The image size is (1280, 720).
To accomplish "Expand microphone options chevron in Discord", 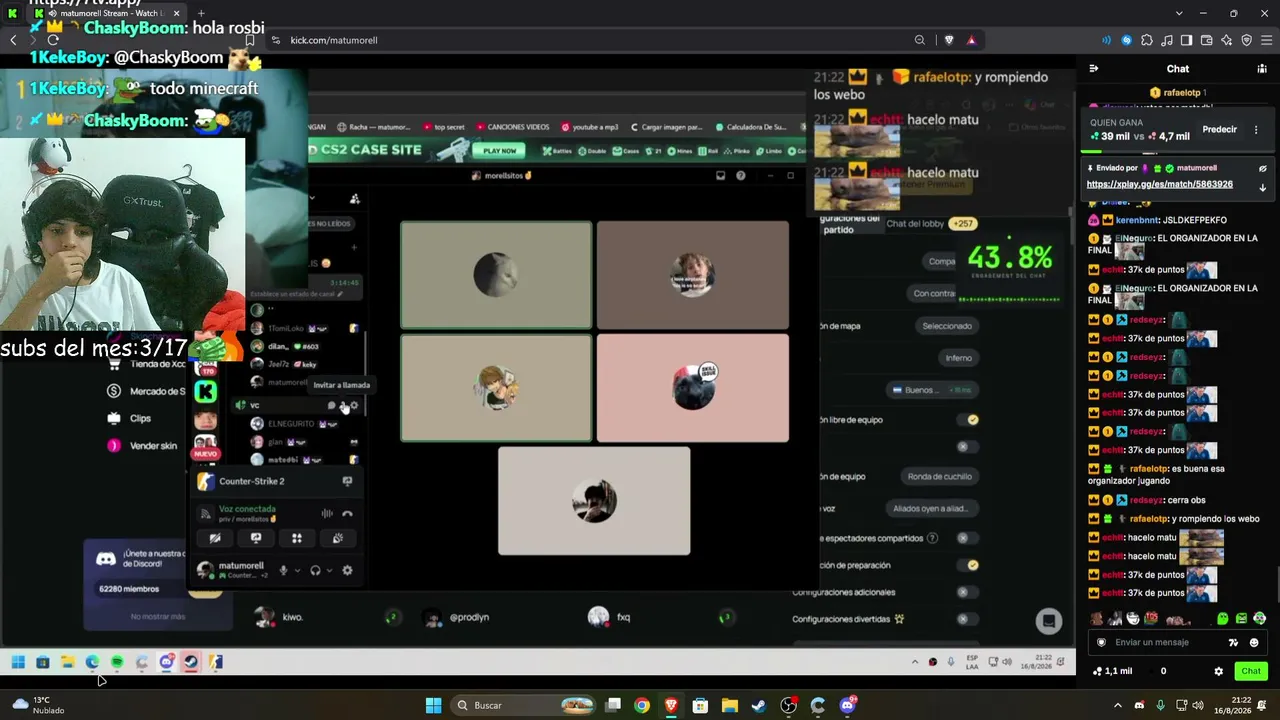I will point(297,570).
